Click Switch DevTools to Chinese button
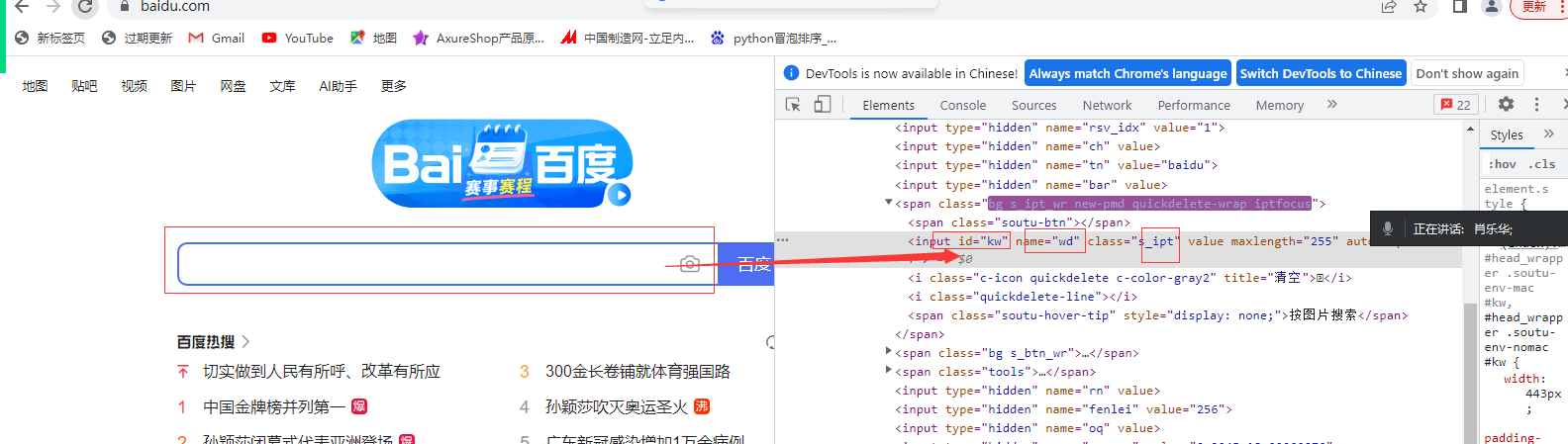Screen dimensions: 1568x444 coord(1321,73)
